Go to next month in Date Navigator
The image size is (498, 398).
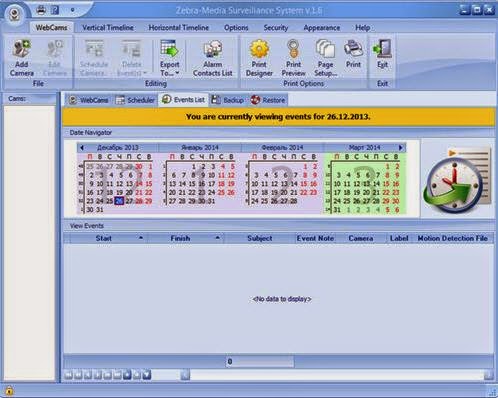coord(400,147)
